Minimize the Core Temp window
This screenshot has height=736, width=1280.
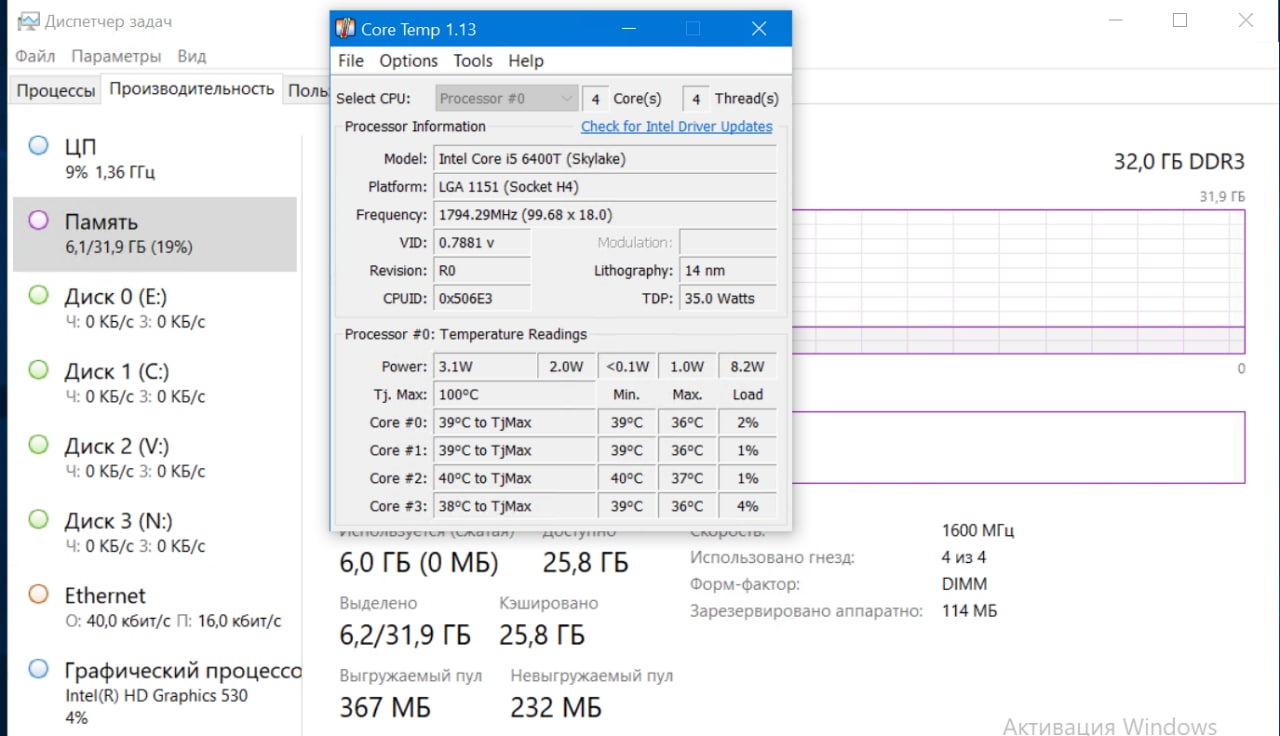tap(628, 29)
